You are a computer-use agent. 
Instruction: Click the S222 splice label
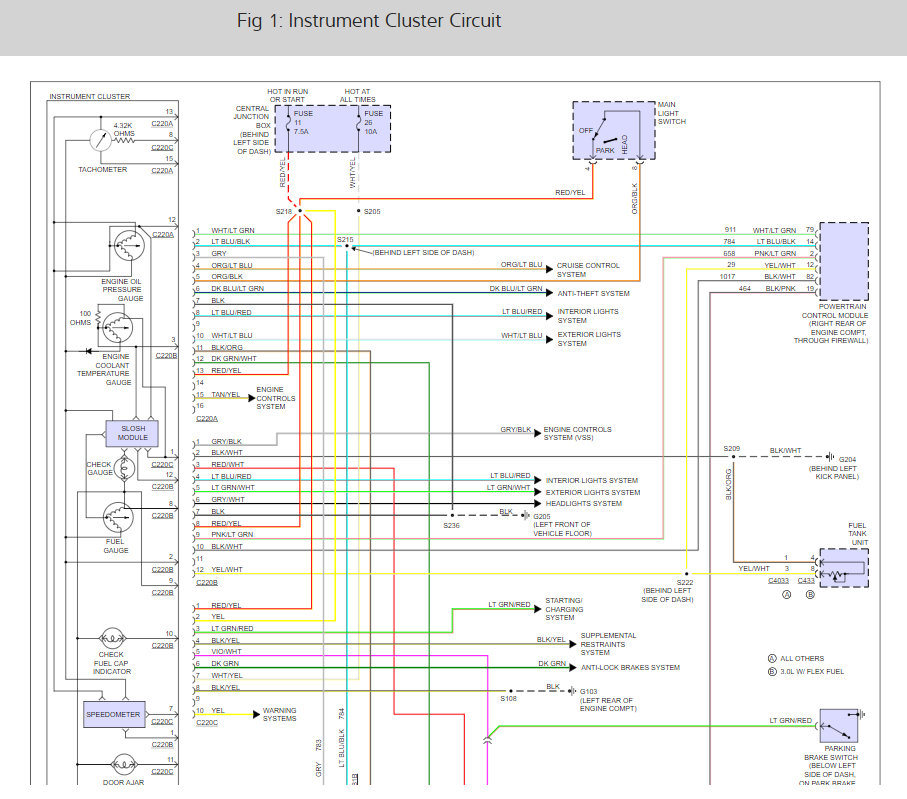tap(685, 583)
